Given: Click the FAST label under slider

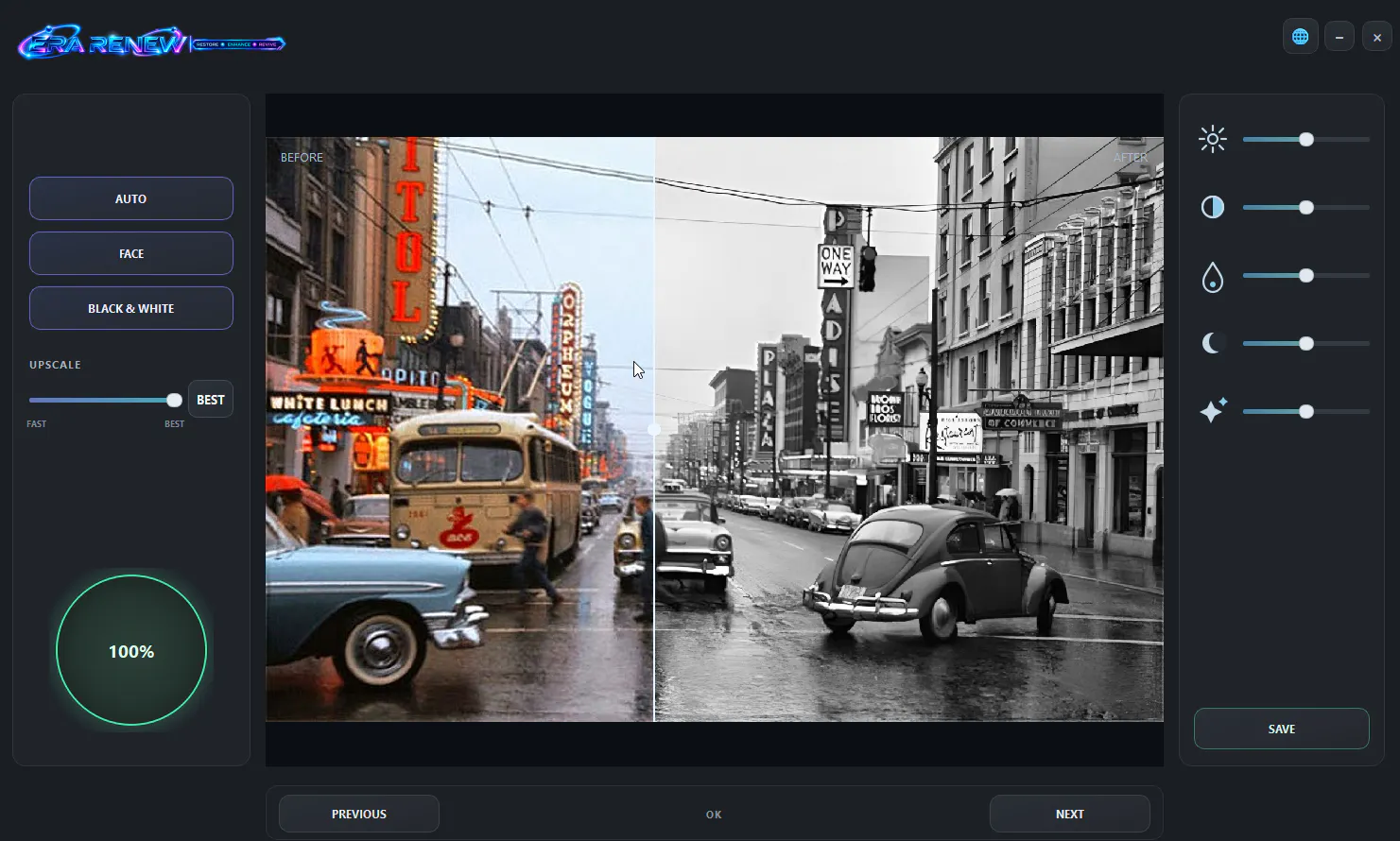Looking at the screenshot, I should [37, 424].
